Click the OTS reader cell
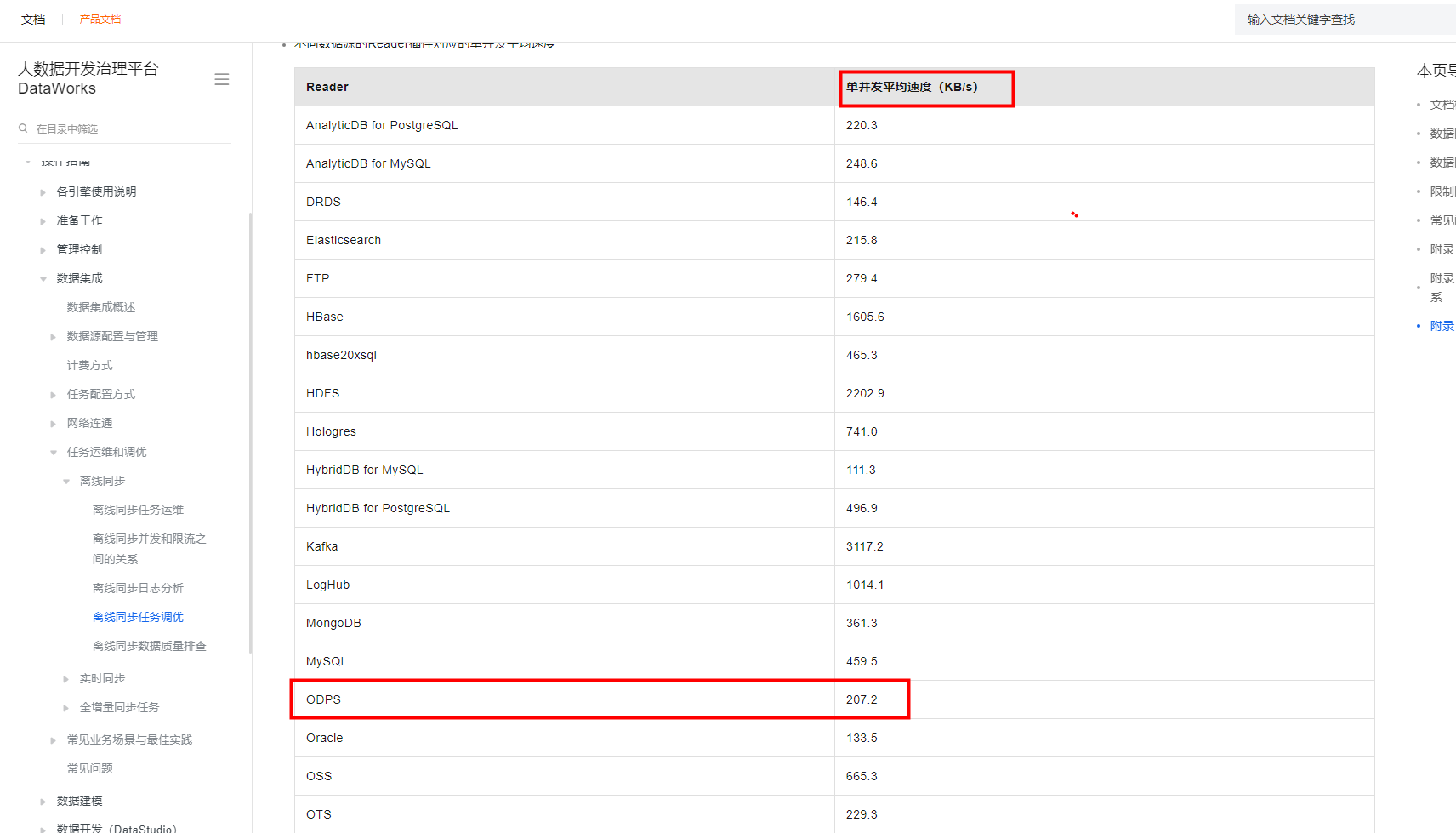 565,814
